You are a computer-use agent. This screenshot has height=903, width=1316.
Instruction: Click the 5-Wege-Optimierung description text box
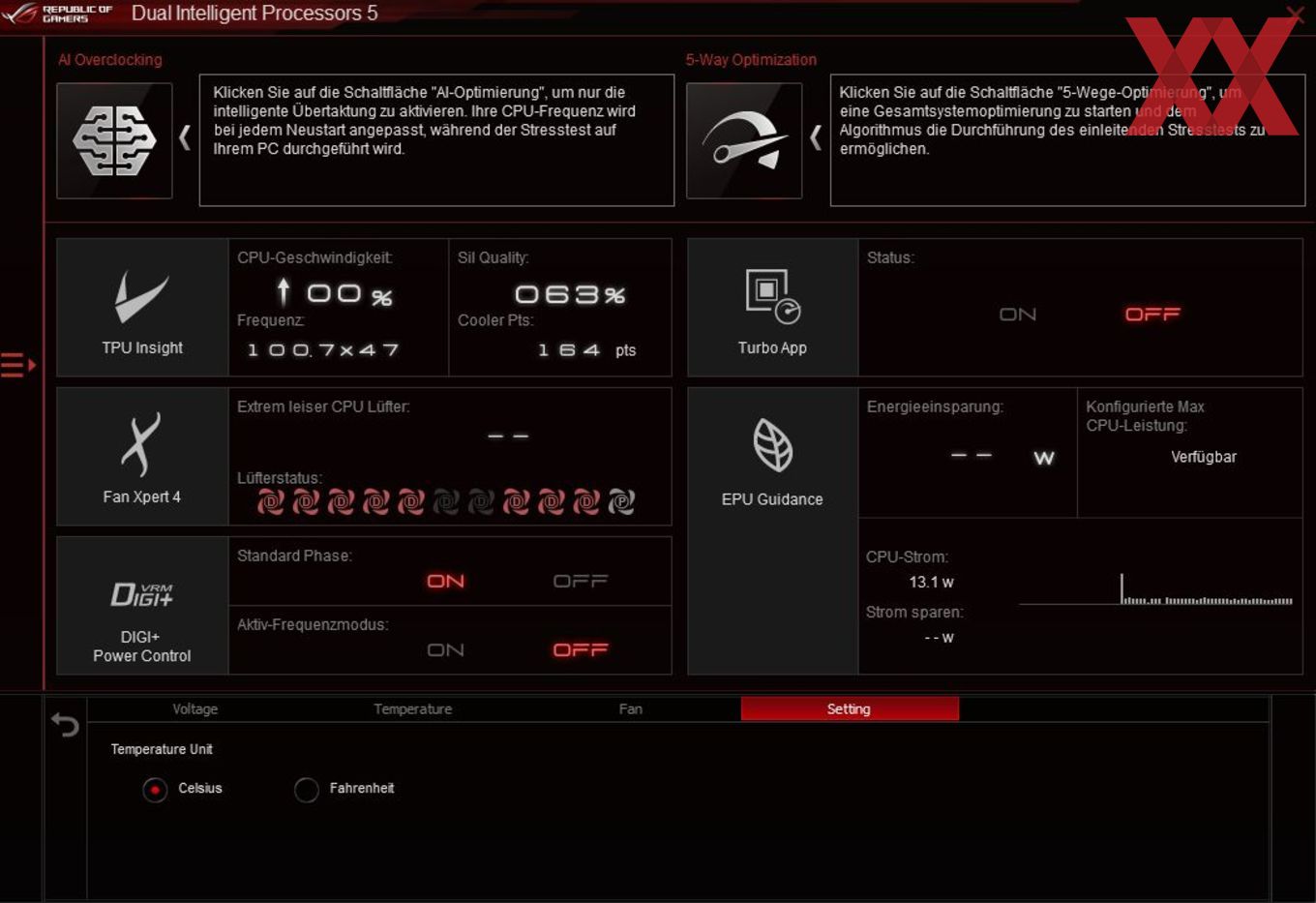(x=1067, y=140)
